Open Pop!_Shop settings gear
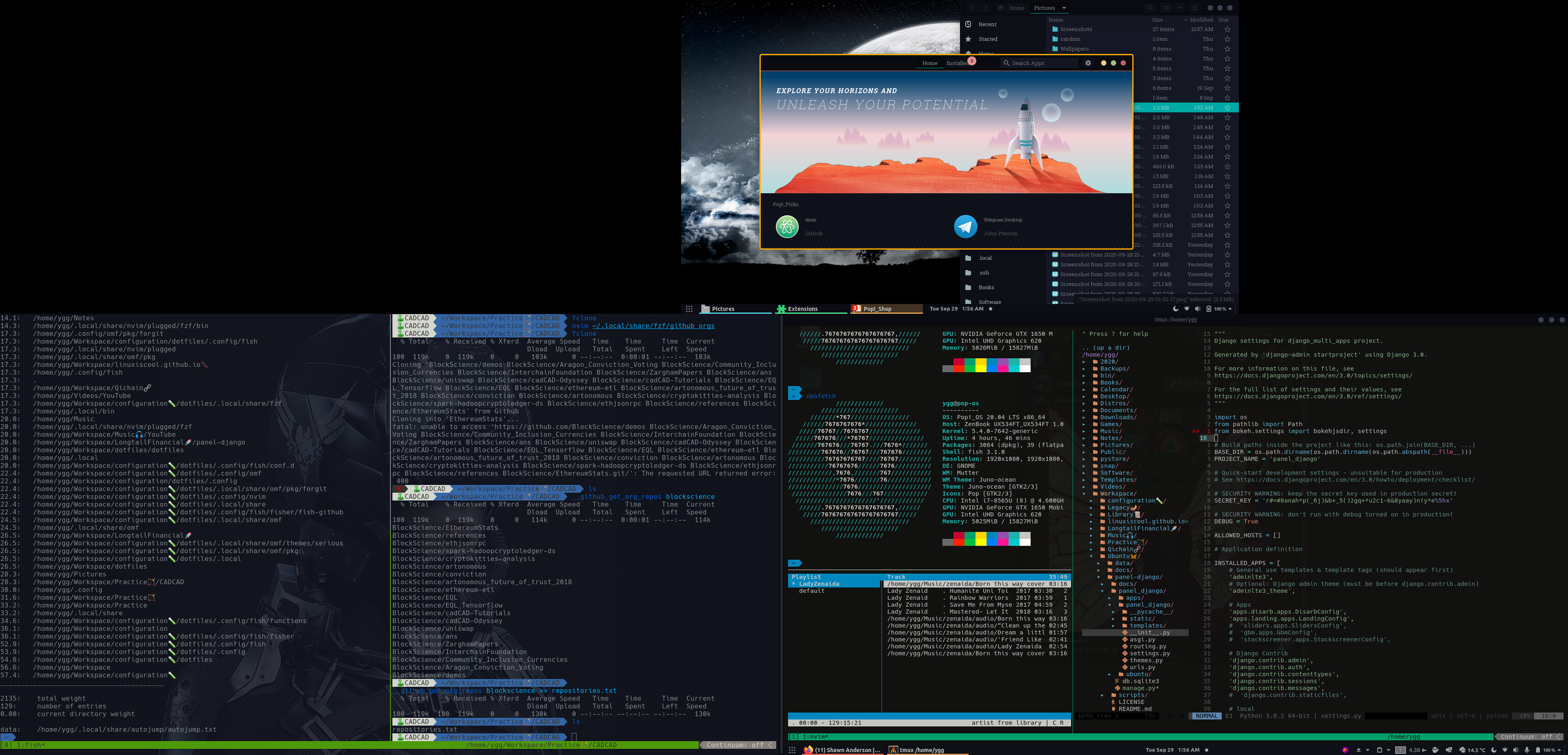Screen dimensions: 1568x755 (x=1088, y=63)
